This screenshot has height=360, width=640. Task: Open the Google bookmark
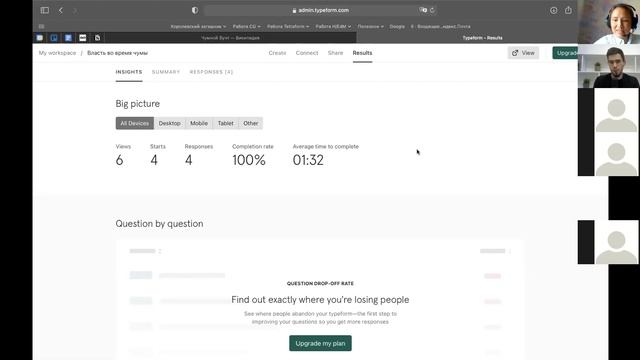pos(397,27)
